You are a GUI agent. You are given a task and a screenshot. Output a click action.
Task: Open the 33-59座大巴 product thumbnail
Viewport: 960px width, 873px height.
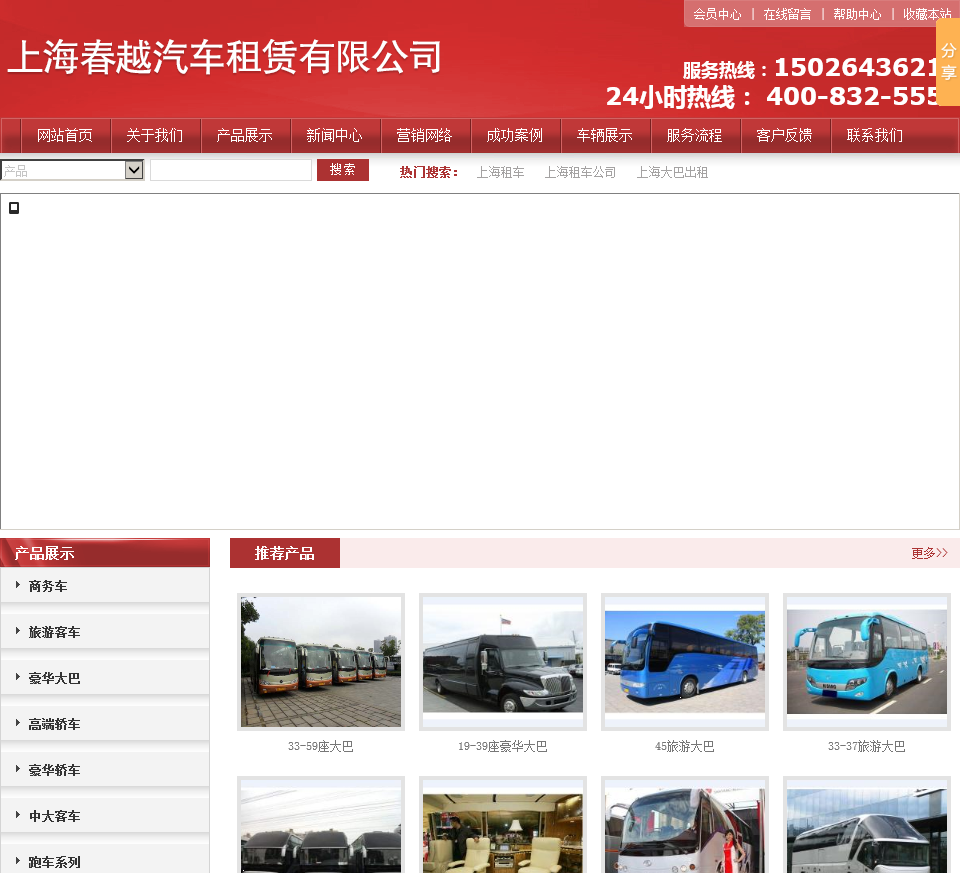pos(321,662)
